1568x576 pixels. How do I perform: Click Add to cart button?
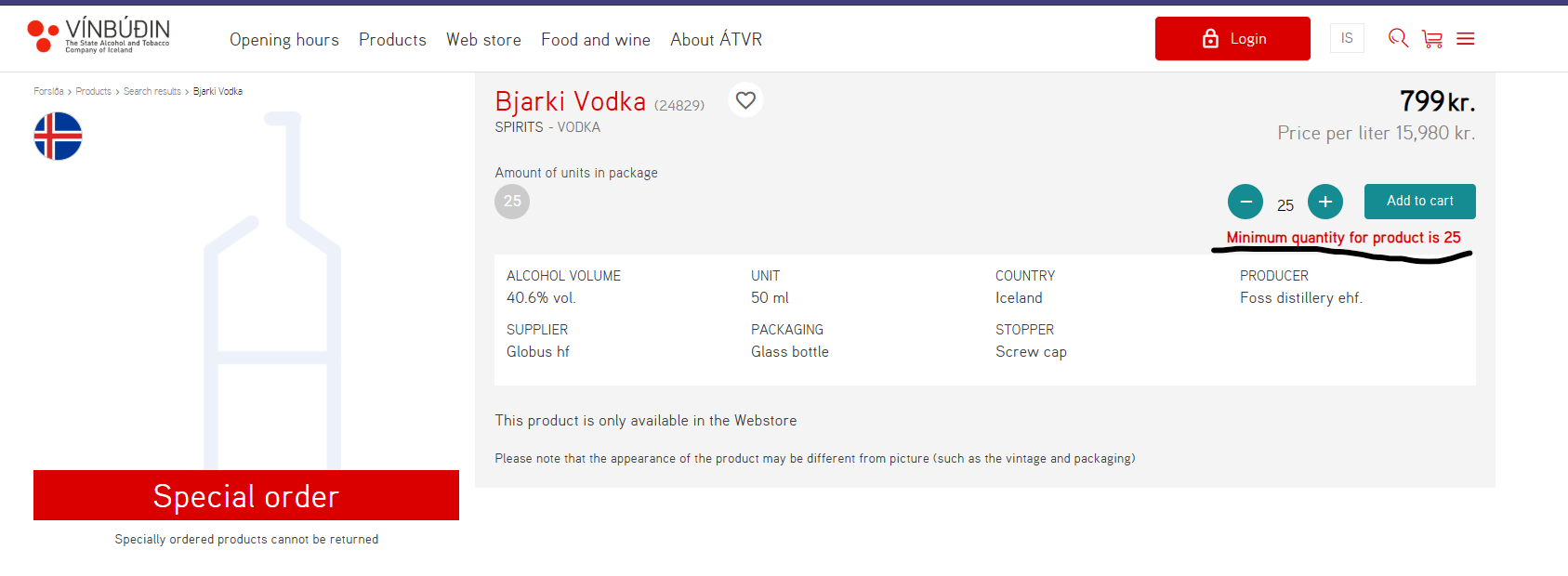1419,202
